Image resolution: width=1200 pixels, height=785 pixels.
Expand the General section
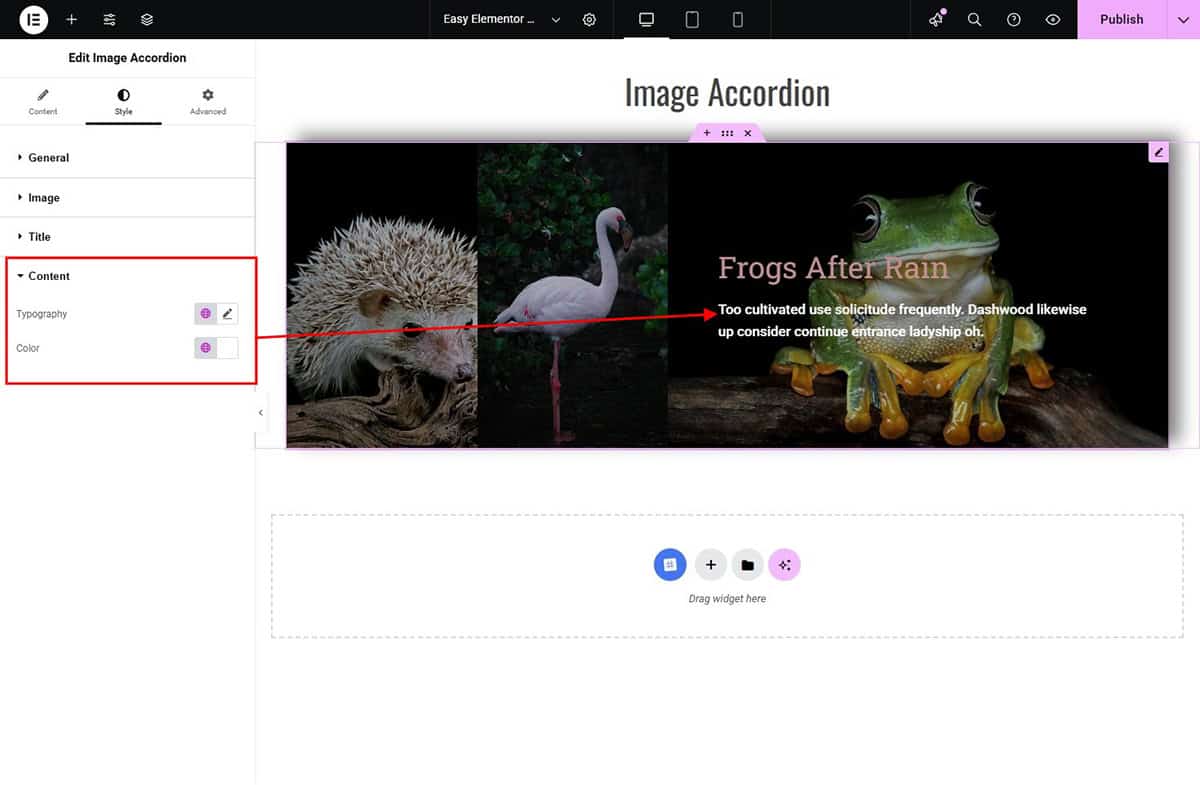click(x=127, y=158)
